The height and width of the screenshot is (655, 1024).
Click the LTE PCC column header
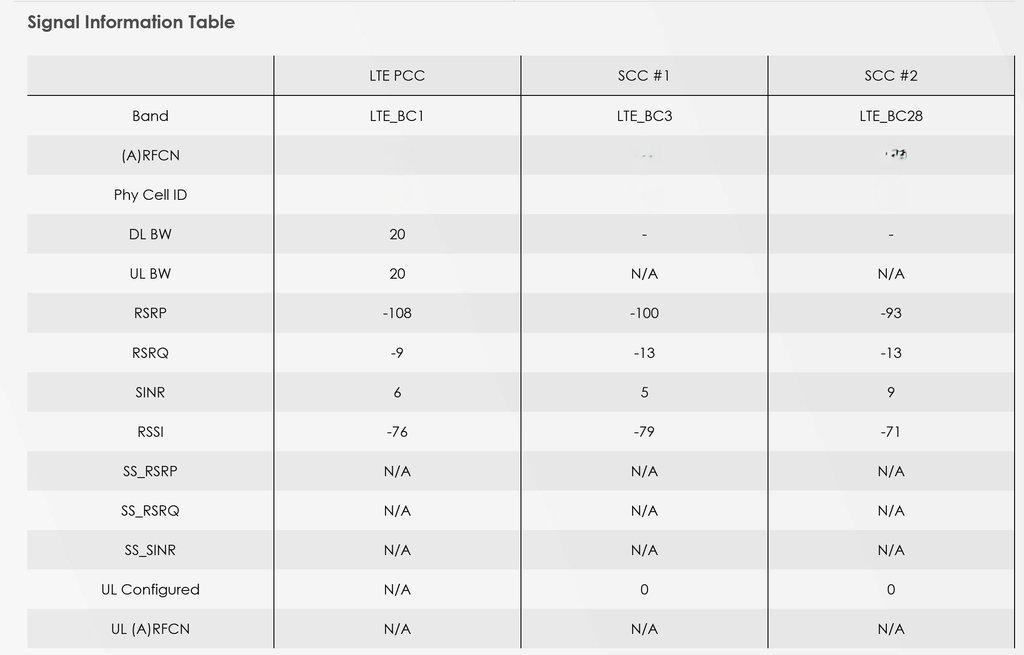397,76
